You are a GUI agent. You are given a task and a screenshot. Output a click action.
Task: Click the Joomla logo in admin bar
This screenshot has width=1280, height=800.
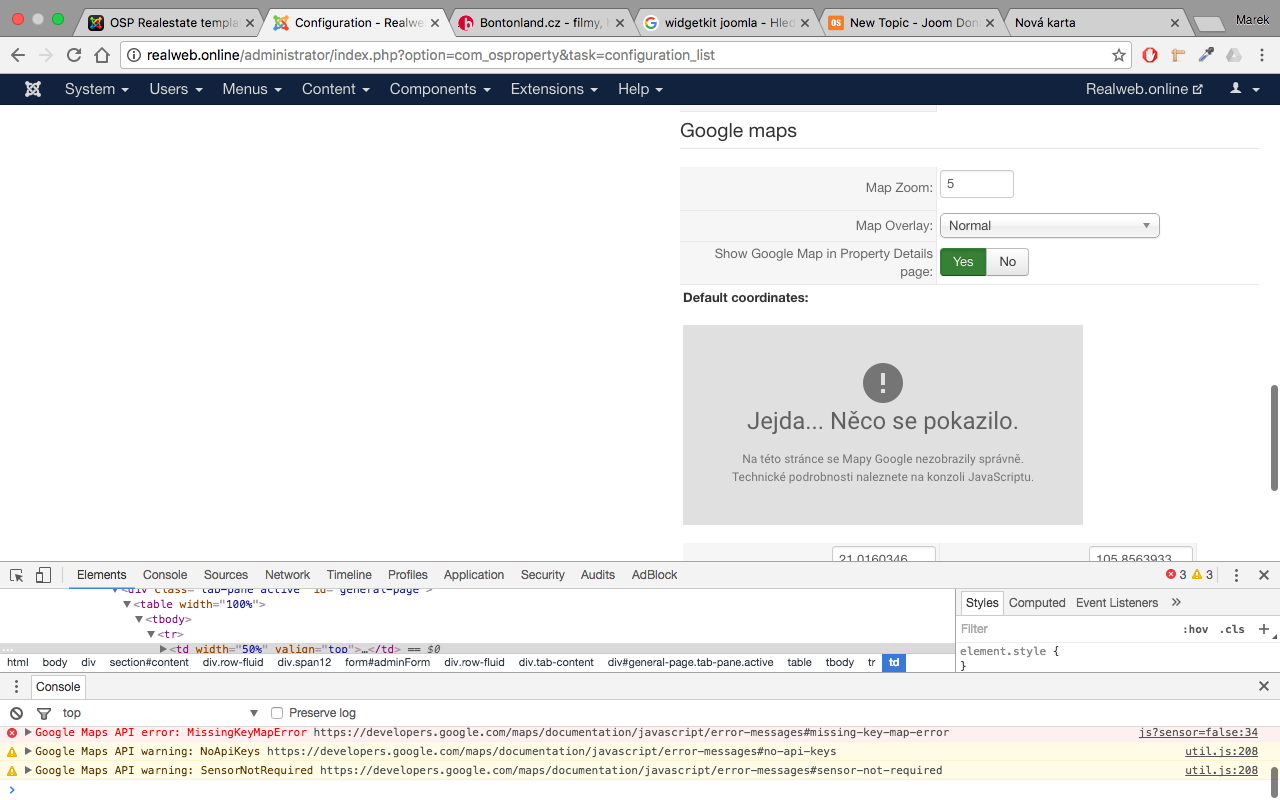point(33,89)
